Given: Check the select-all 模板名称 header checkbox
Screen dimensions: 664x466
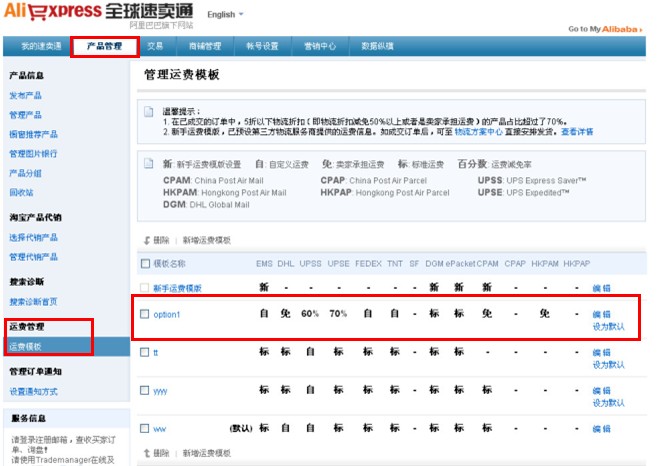Looking at the screenshot, I should (x=145, y=264).
